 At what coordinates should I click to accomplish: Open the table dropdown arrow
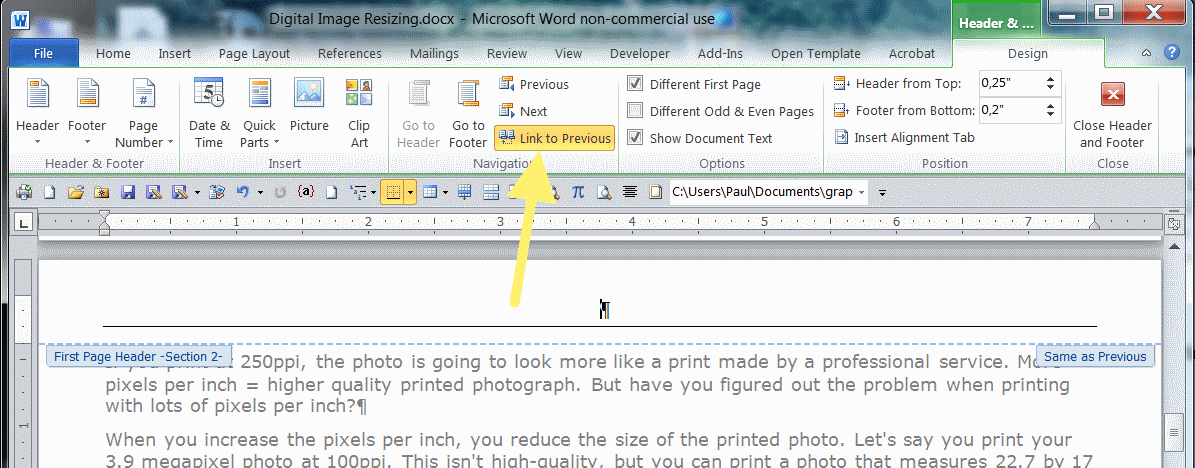tap(445, 193)
